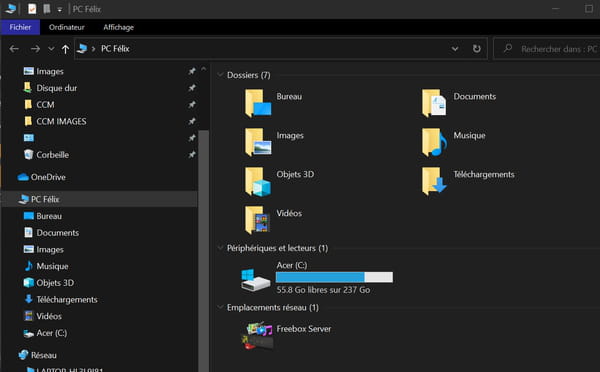Image resolution: width=600 pixels, height=372 pixels.
Task: Click the pin icon next to Disque dur
Action: (192, 88)
